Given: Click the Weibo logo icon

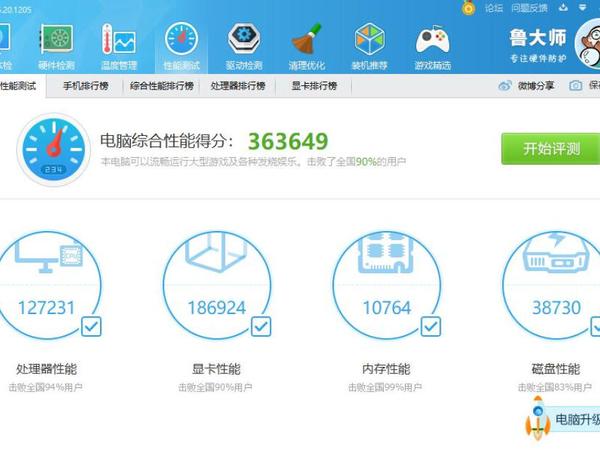Looking at the screenshot, I should pos(505,85).
